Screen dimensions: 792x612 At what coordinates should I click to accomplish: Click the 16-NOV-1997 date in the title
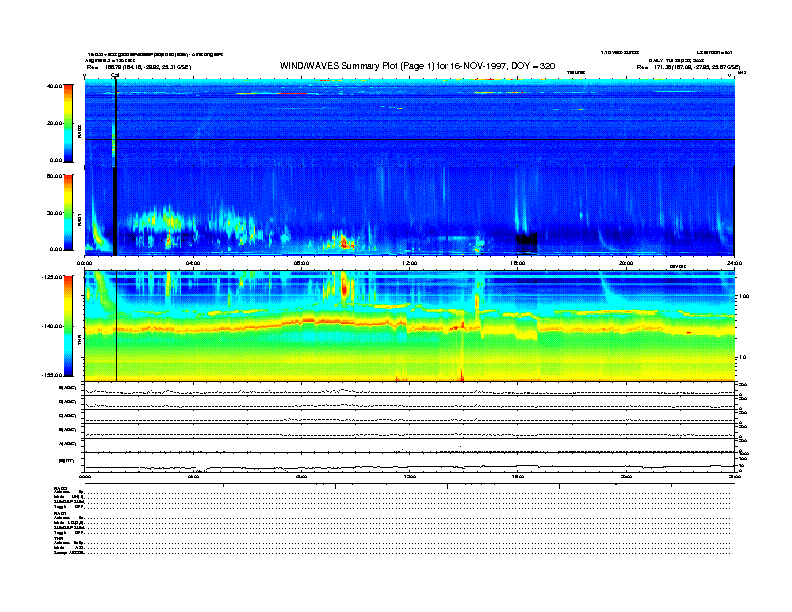477,66
